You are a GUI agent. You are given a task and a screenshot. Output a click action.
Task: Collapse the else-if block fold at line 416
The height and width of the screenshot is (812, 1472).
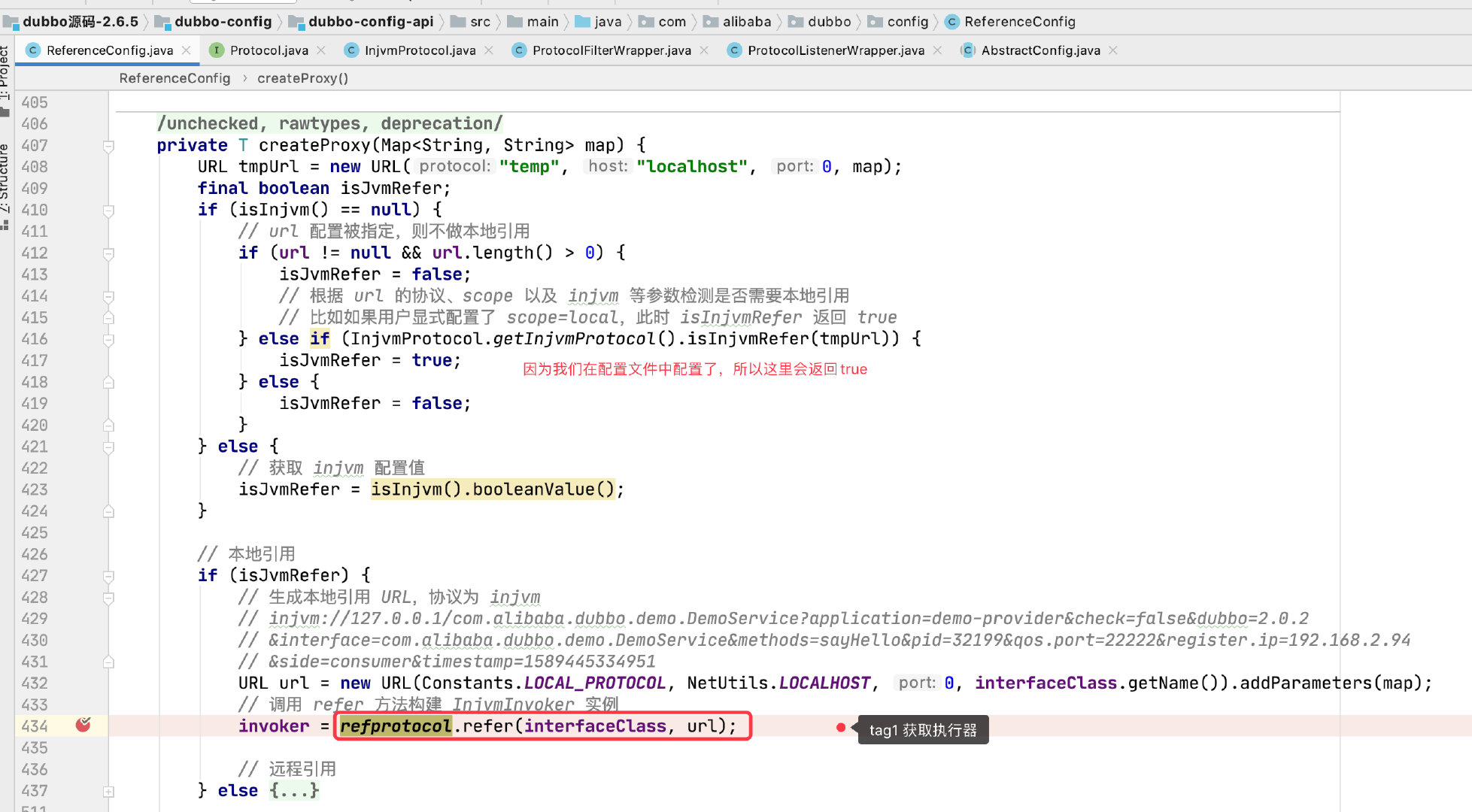click(108, 340)
